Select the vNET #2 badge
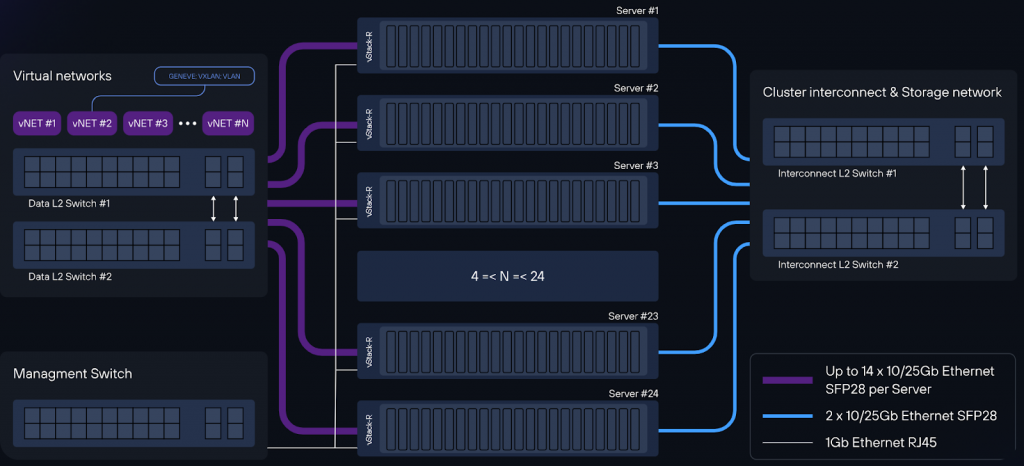This screenshot has height=466, width=1024. 91,123
